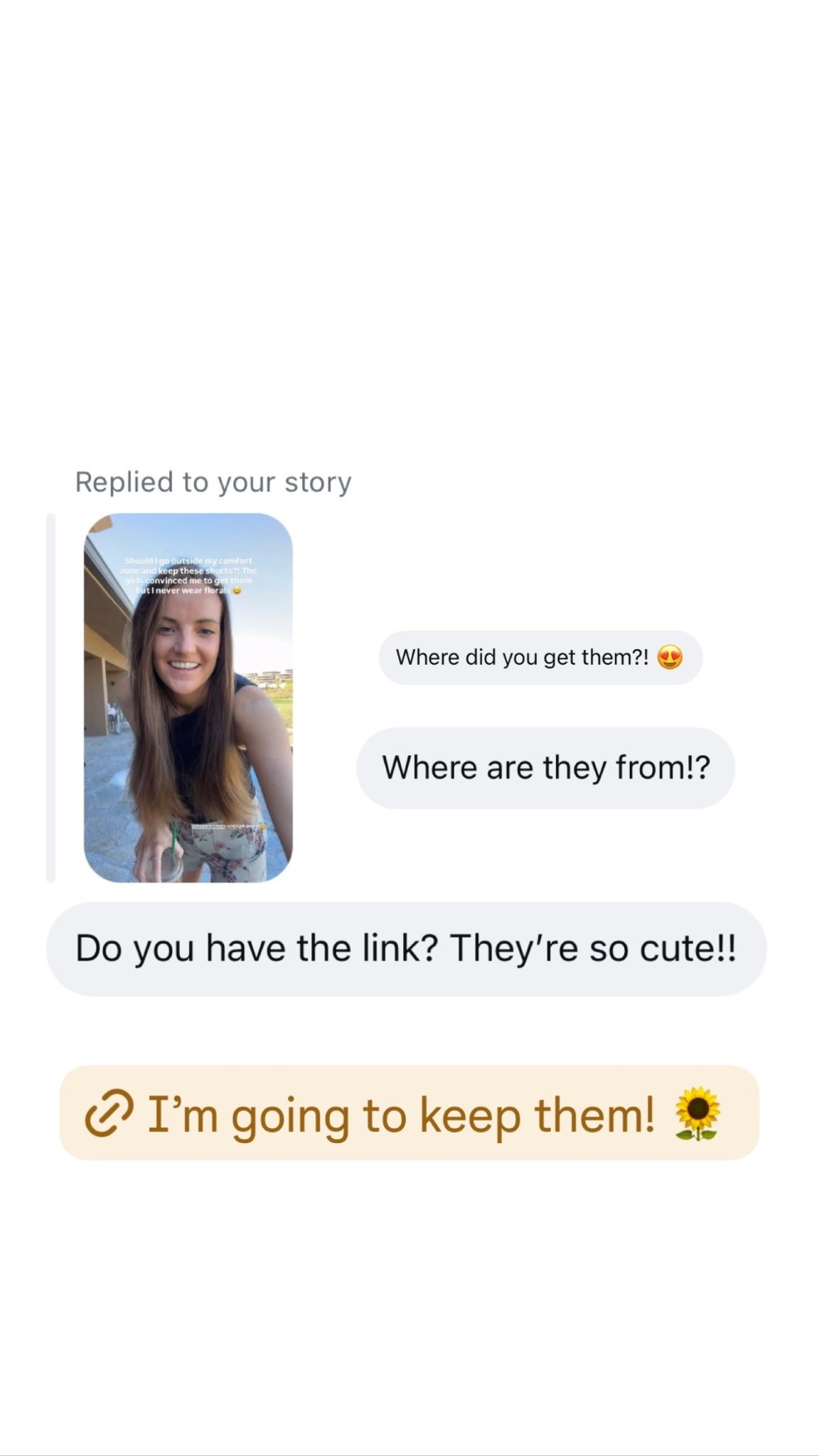The image size is (819, 1456).
Task: Select the 'Where did you get them?!' message
Action: [540, 658]
